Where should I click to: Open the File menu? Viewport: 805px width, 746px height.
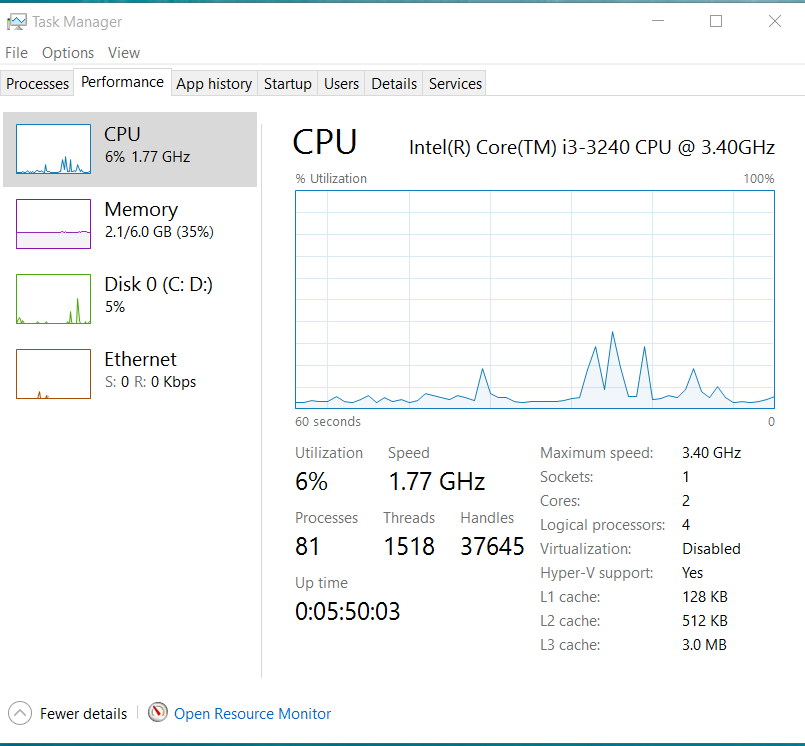[x=17, y=53]
